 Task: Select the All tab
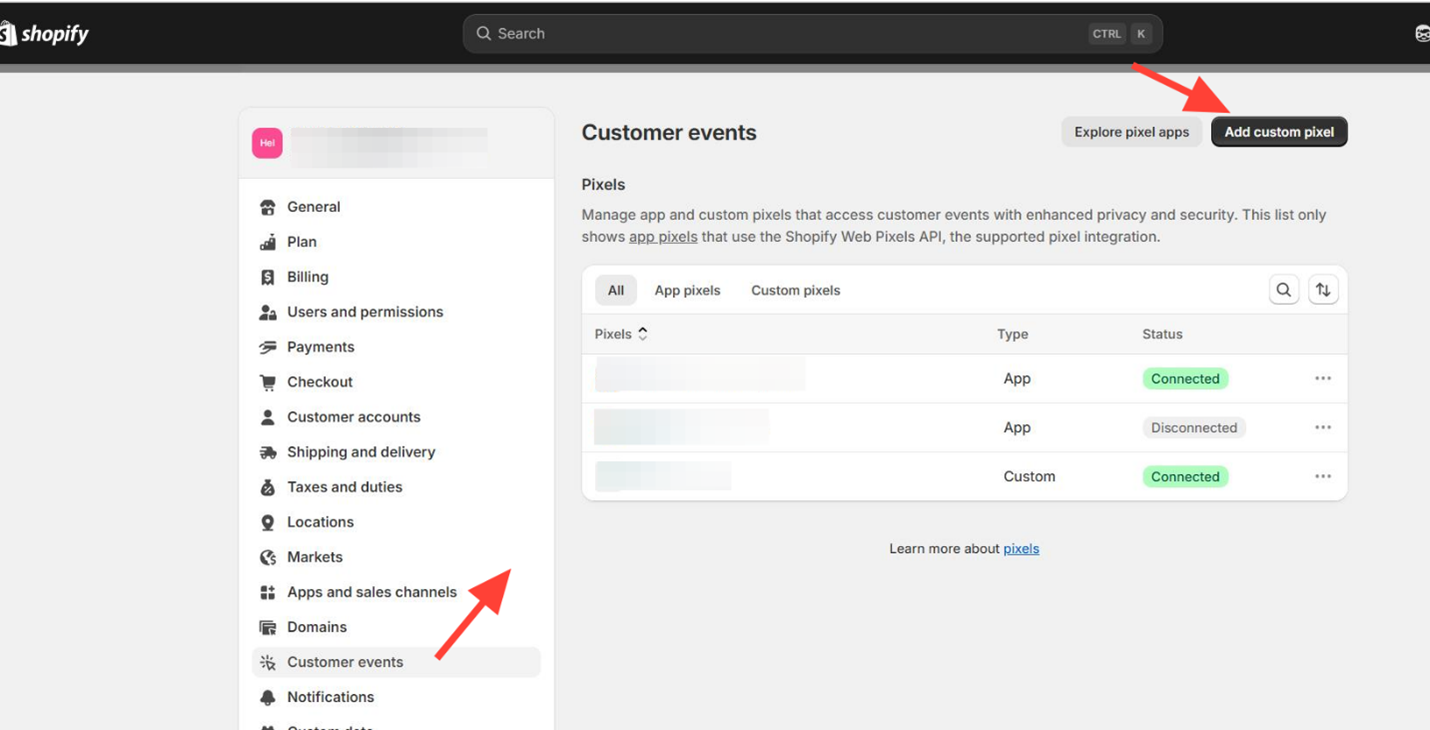616,290
